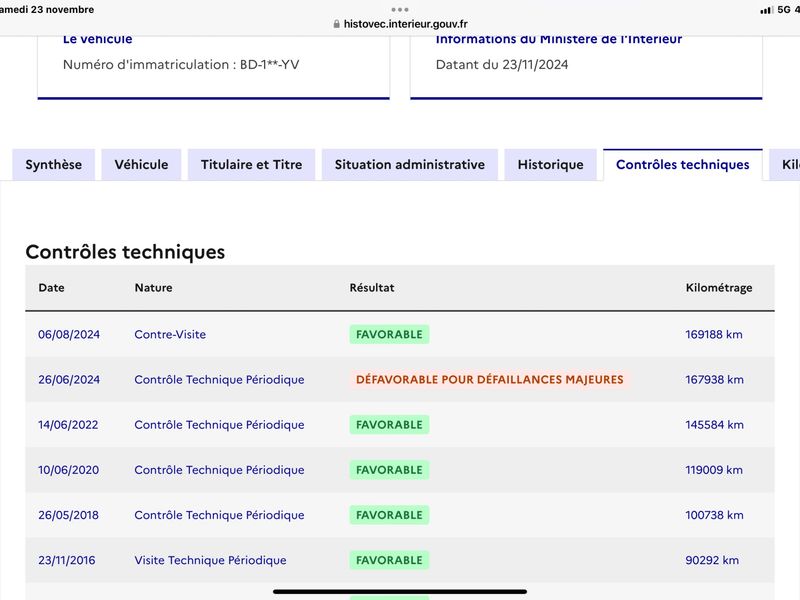
Task: Go to the Historique tab
Action: [551, 164]
